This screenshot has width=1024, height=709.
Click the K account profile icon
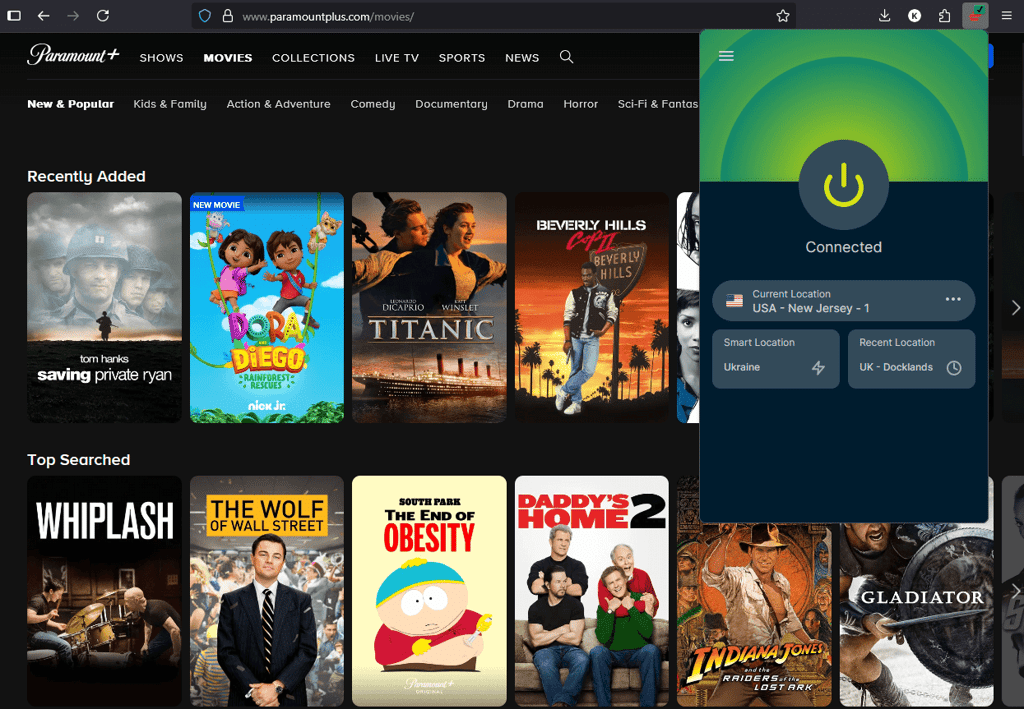(x=914, y=16)
